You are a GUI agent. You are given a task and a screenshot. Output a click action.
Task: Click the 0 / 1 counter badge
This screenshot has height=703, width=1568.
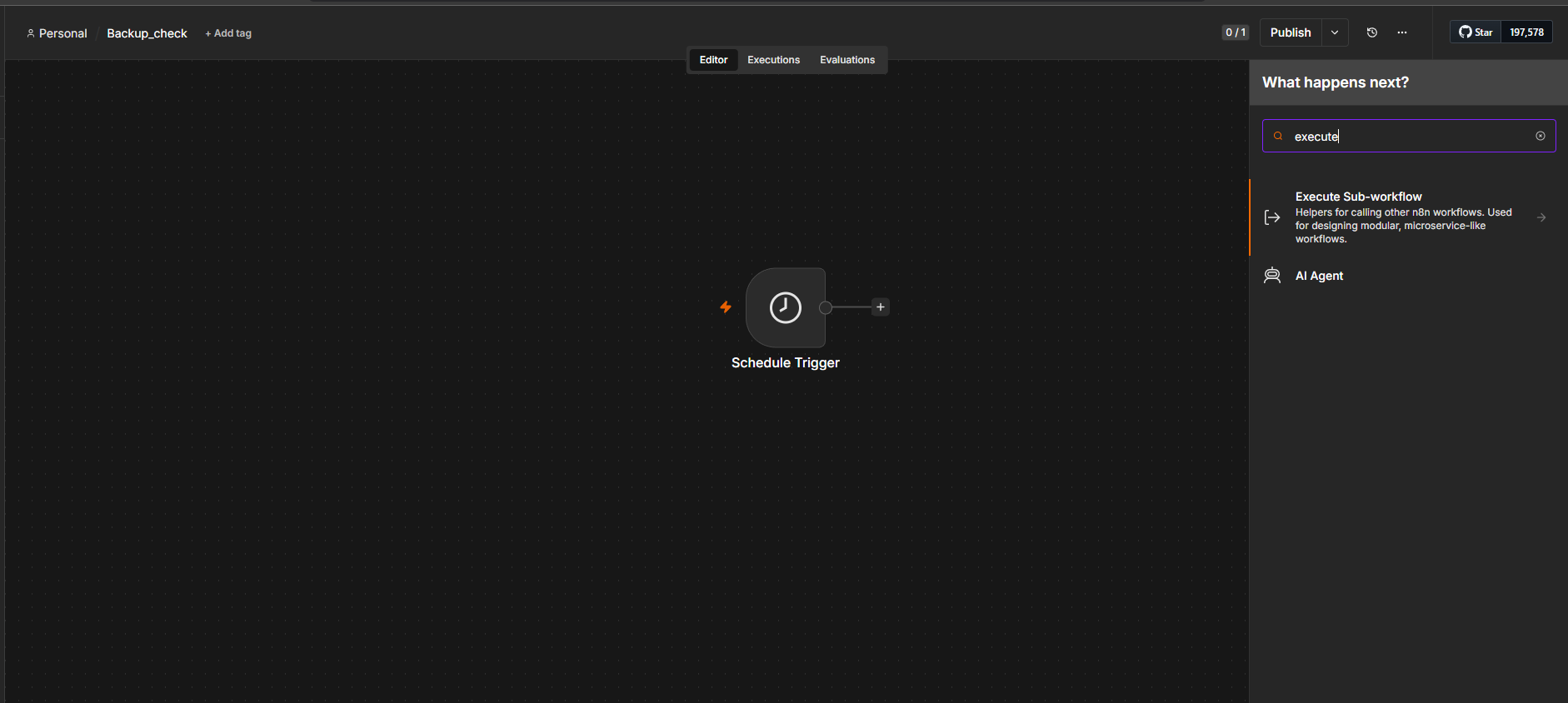click(x=1236, y=32)
